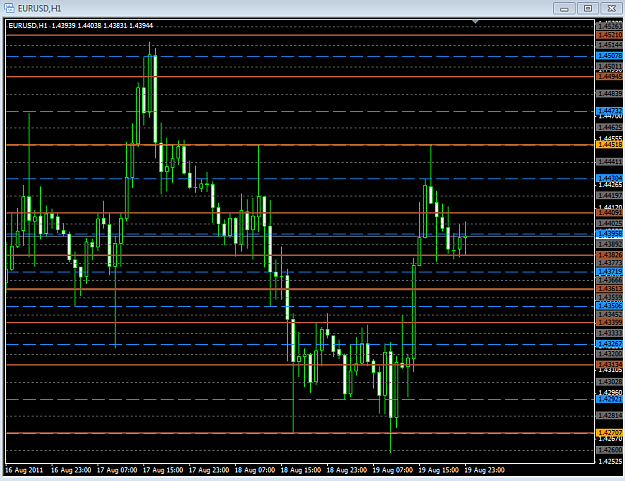Select the gray 1.42600 price label
The height and width of the screenshot is (481, 625).
coord(610,450)
